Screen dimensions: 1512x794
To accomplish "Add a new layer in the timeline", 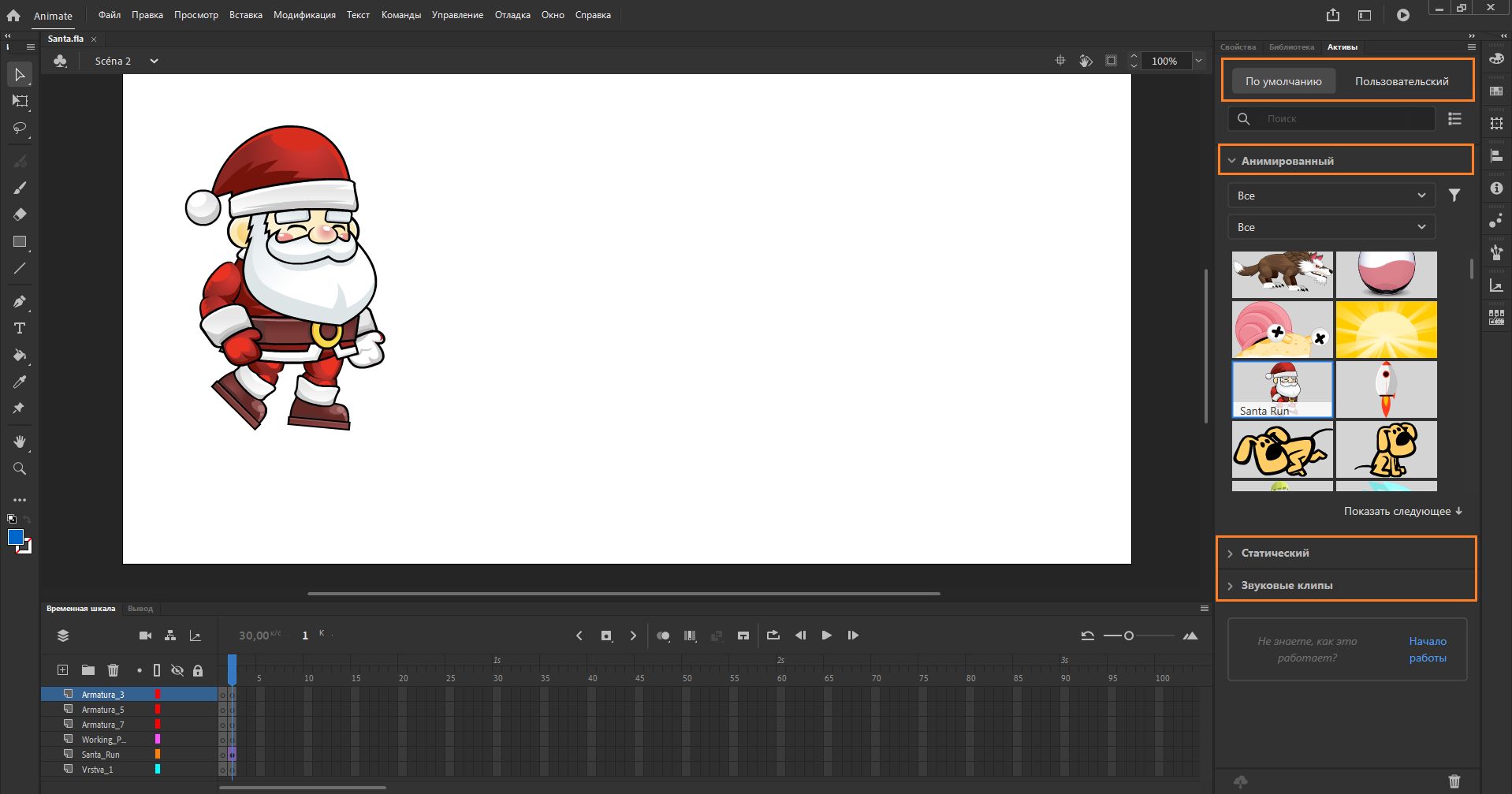I will pos(62,670).
